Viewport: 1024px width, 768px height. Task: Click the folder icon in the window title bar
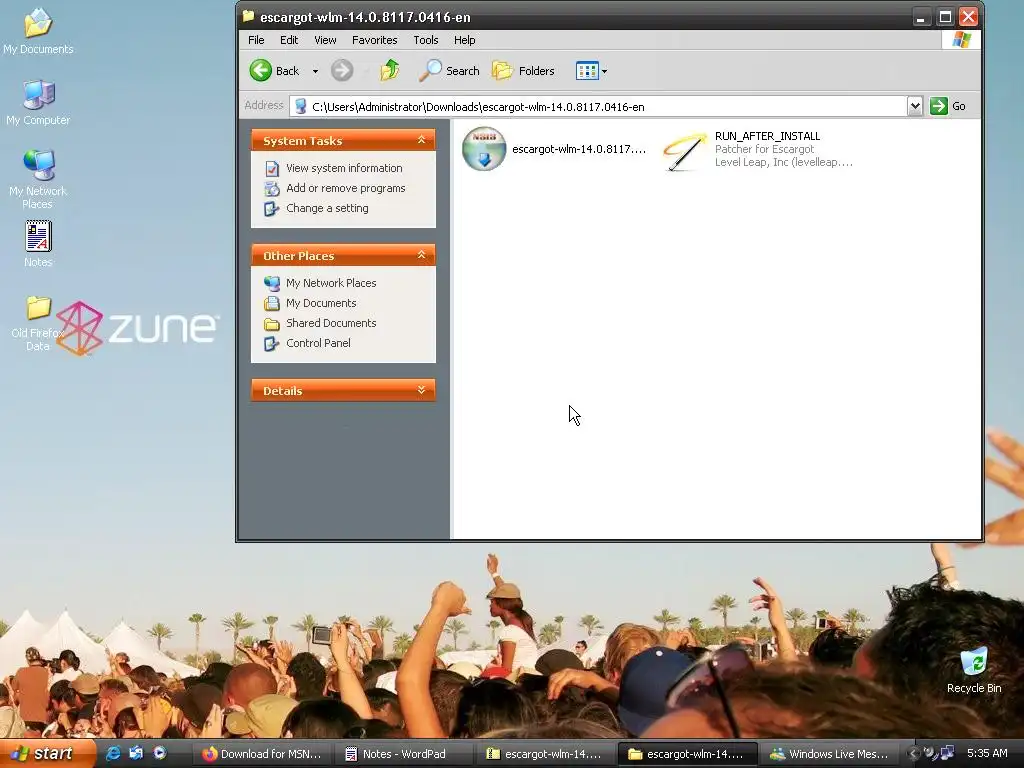pos(248,16)
